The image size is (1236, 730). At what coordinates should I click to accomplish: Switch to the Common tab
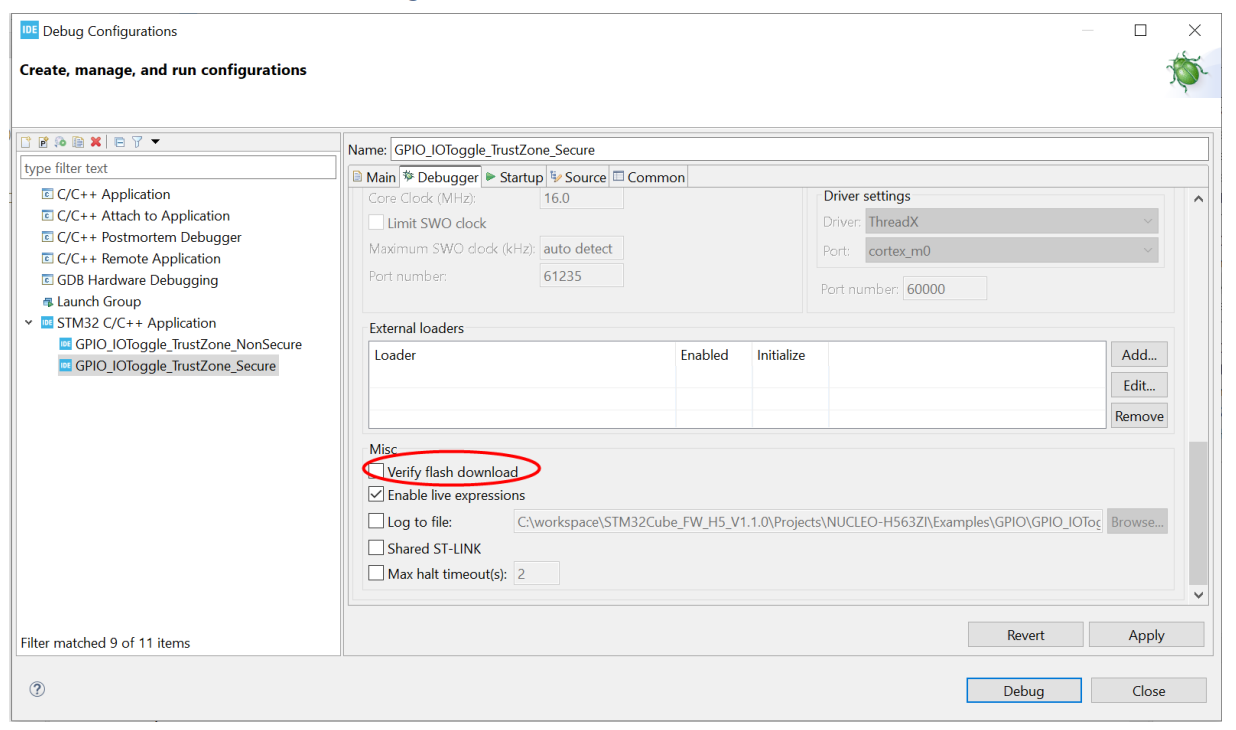click(x=649, y=177)
